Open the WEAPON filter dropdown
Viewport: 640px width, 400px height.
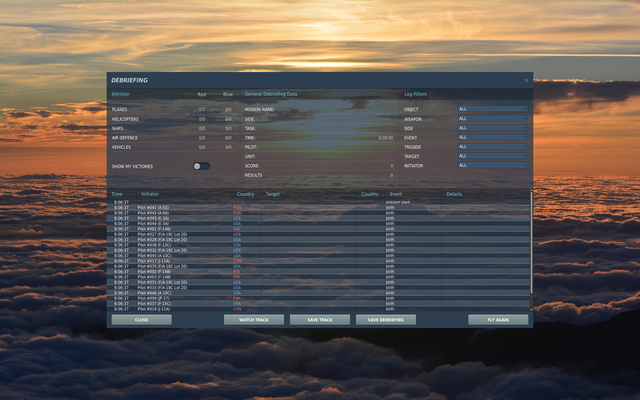[x=493, y=118]
